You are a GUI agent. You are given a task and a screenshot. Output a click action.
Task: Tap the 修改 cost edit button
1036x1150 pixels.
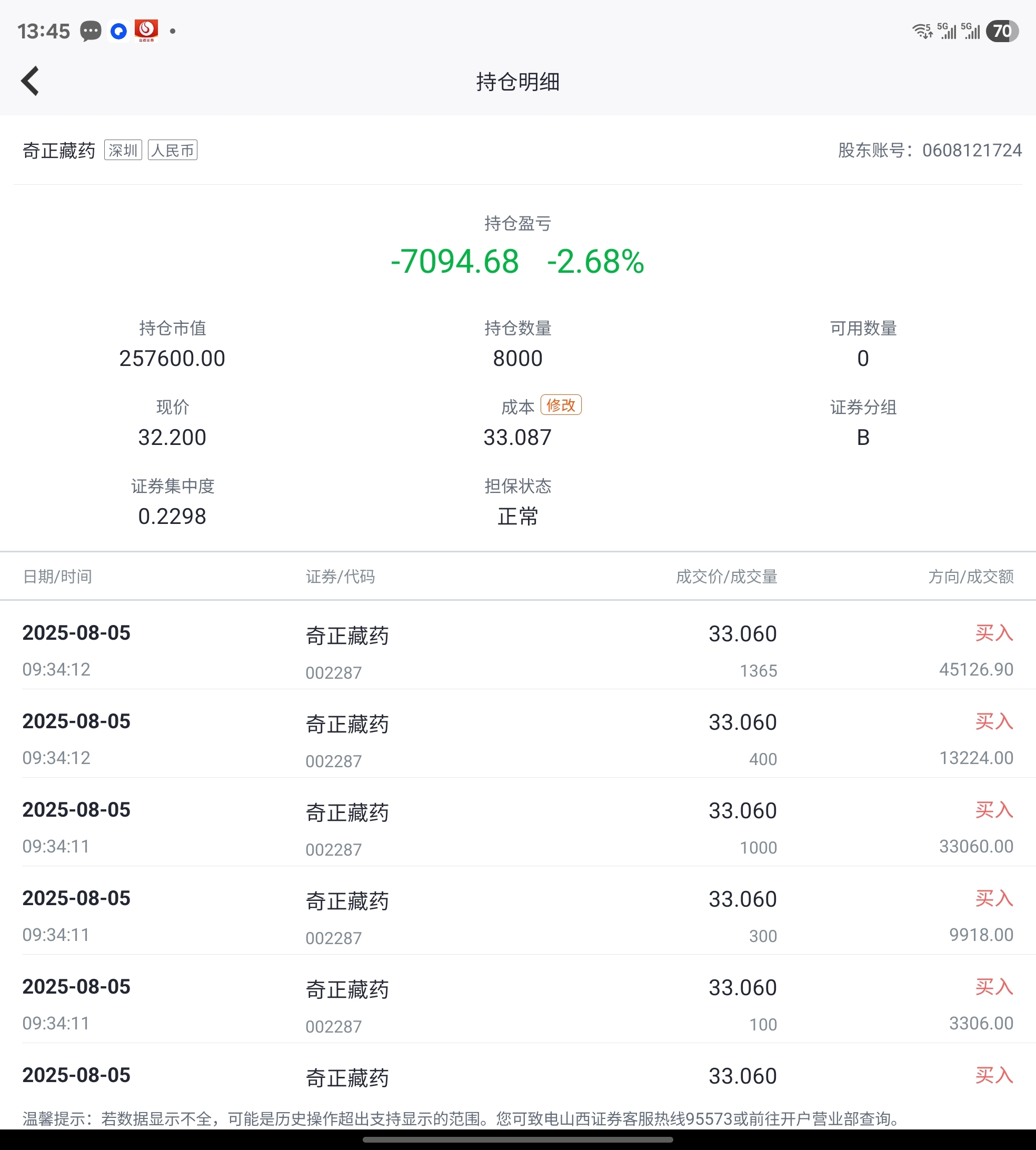(x=561, y=405)
